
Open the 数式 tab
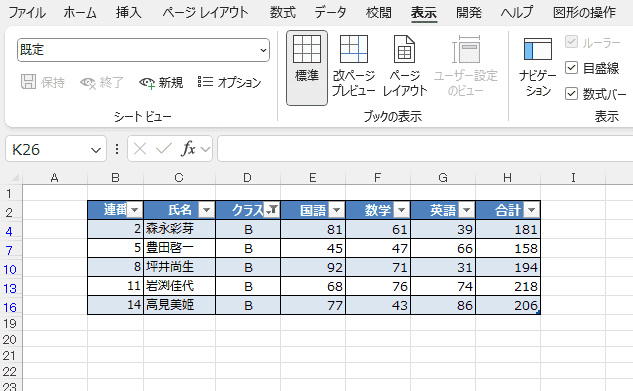coord(283,13)
